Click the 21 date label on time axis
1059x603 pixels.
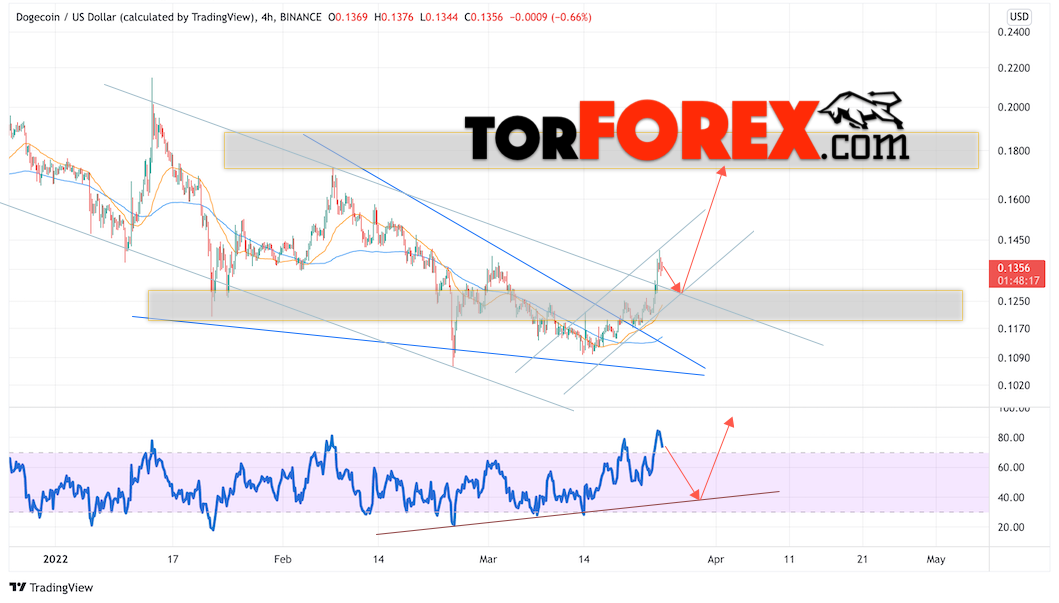[862, 560]
